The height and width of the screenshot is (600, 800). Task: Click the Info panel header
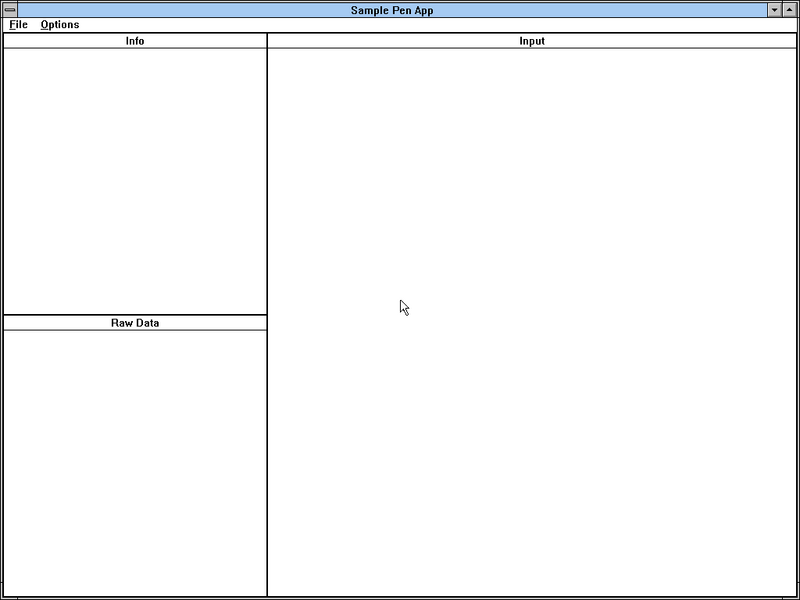click(135, 41)
